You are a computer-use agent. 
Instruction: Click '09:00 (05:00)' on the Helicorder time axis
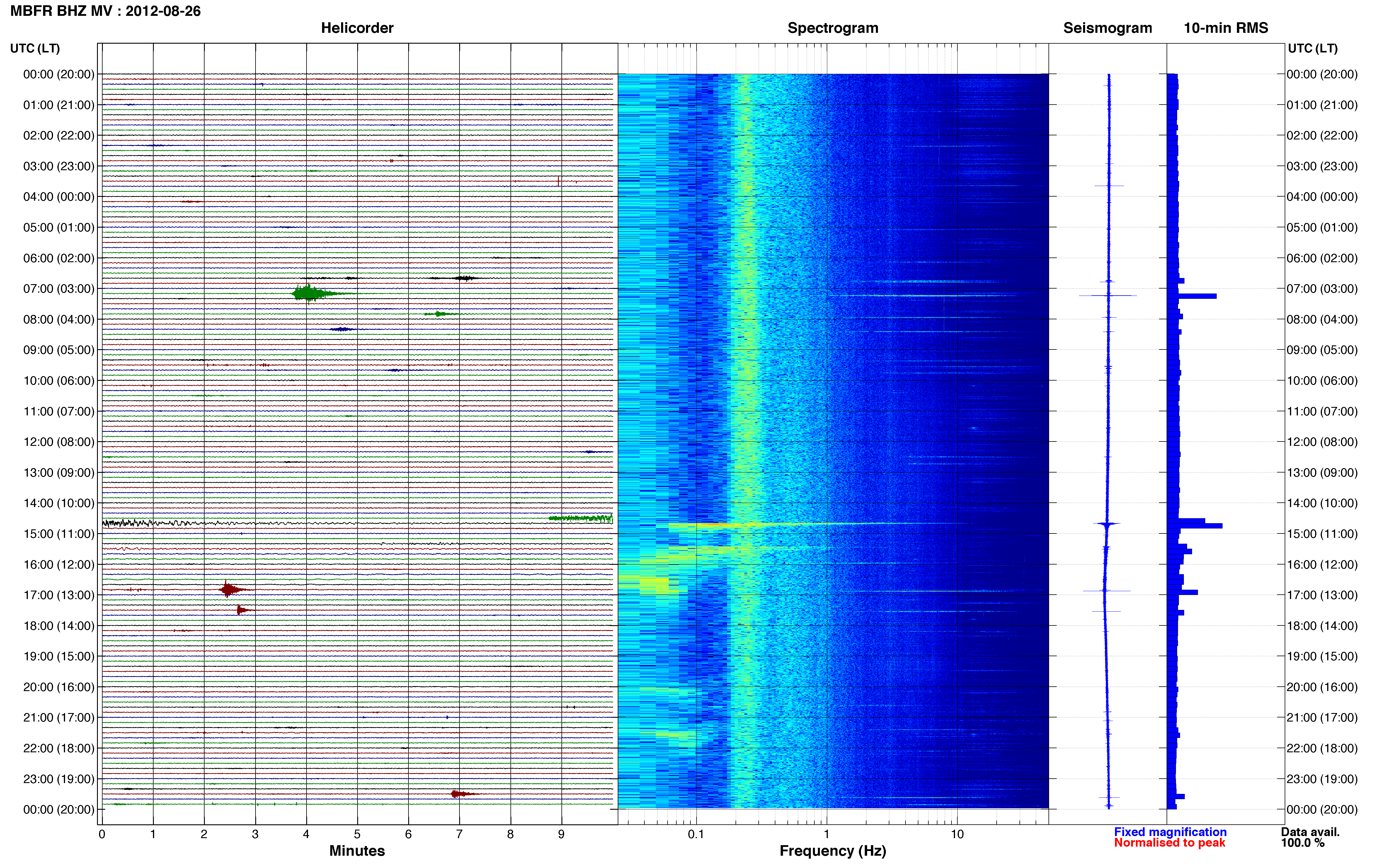[x=59, y=350]
